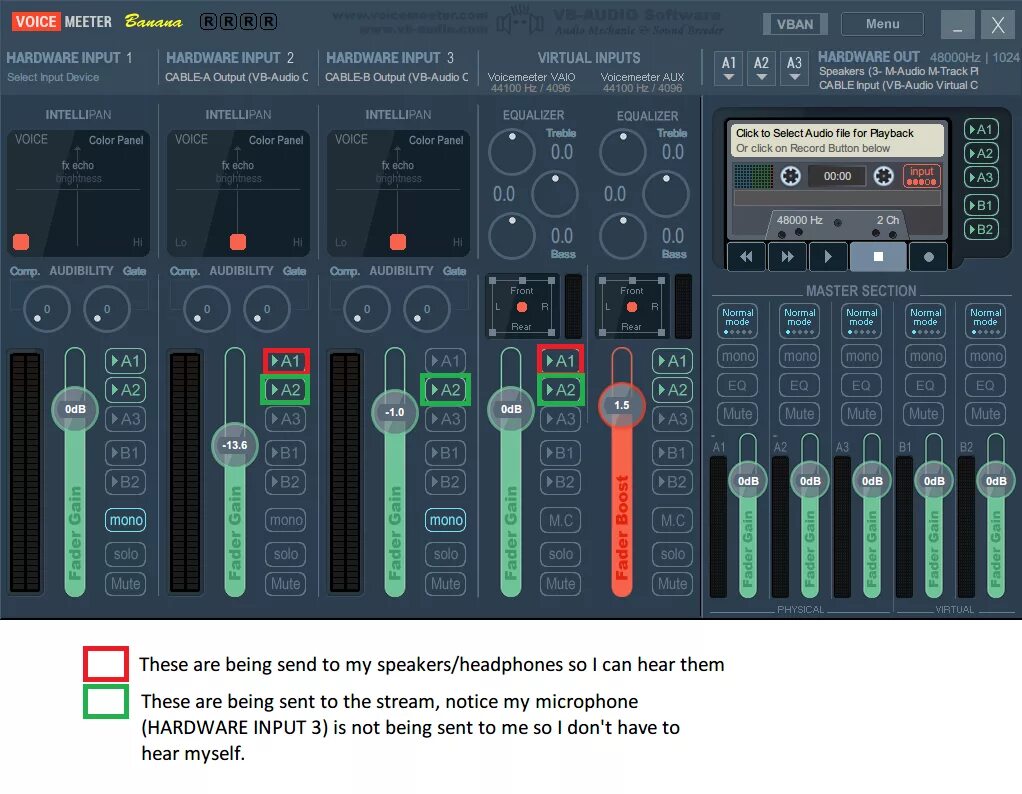Screen dimensions: 1022x794
Task: Open A1 hardware output device dropdown
Action: (x=729, y=68)
